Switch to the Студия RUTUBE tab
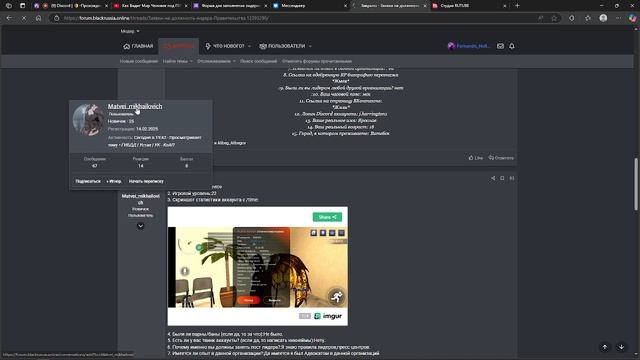Image resolution: width=640 pixels, height=360 pixels. 469,6
